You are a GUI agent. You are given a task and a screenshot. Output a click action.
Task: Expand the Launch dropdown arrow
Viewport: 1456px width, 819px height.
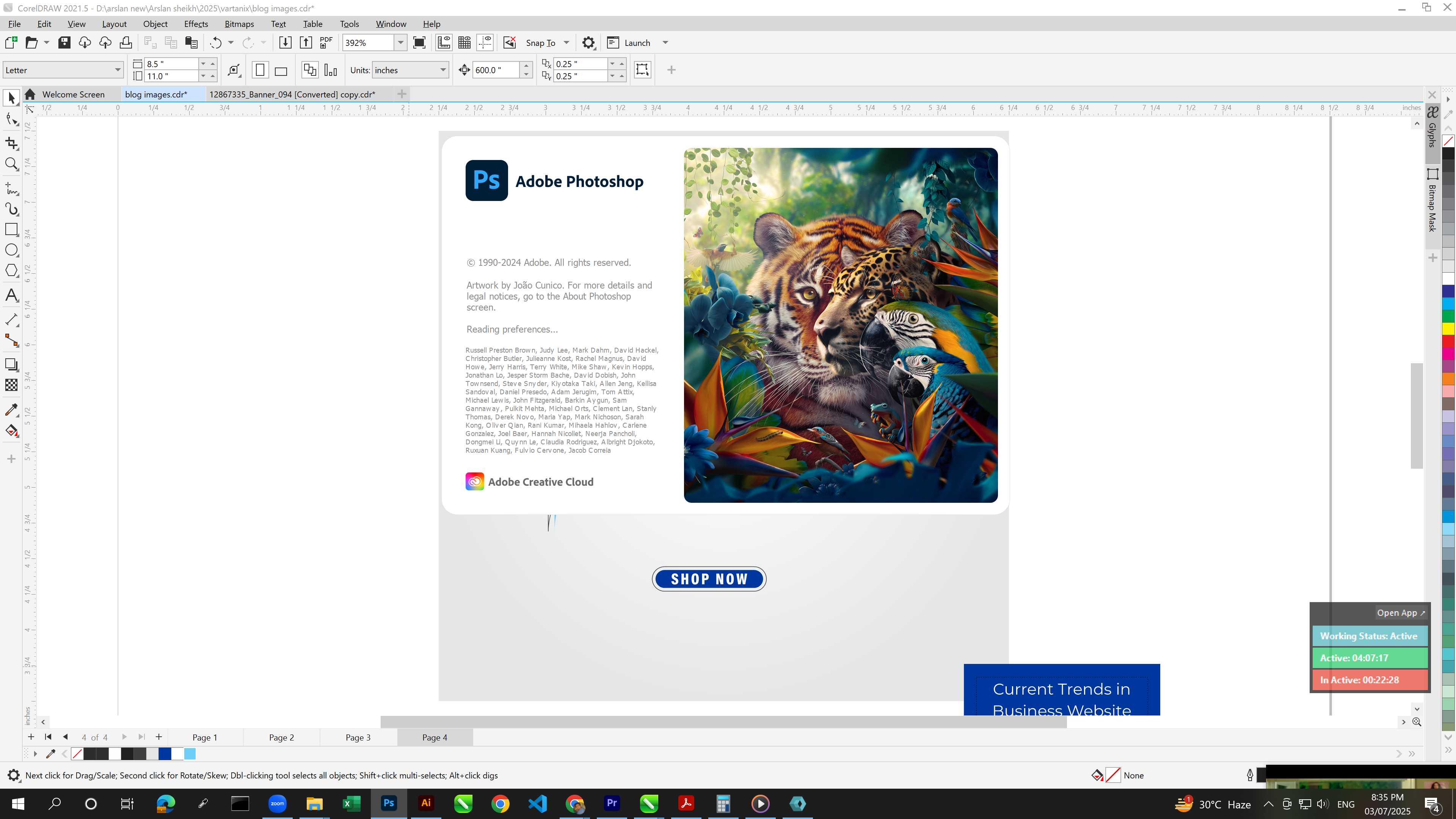click(x=665, y=42)
